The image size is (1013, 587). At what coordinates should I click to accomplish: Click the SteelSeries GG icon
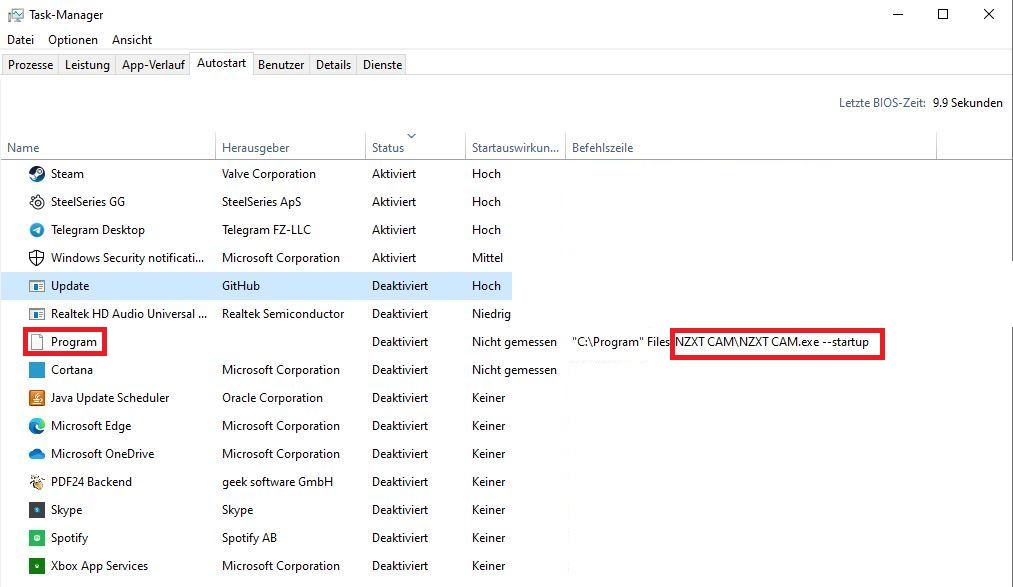coord(37,202)
